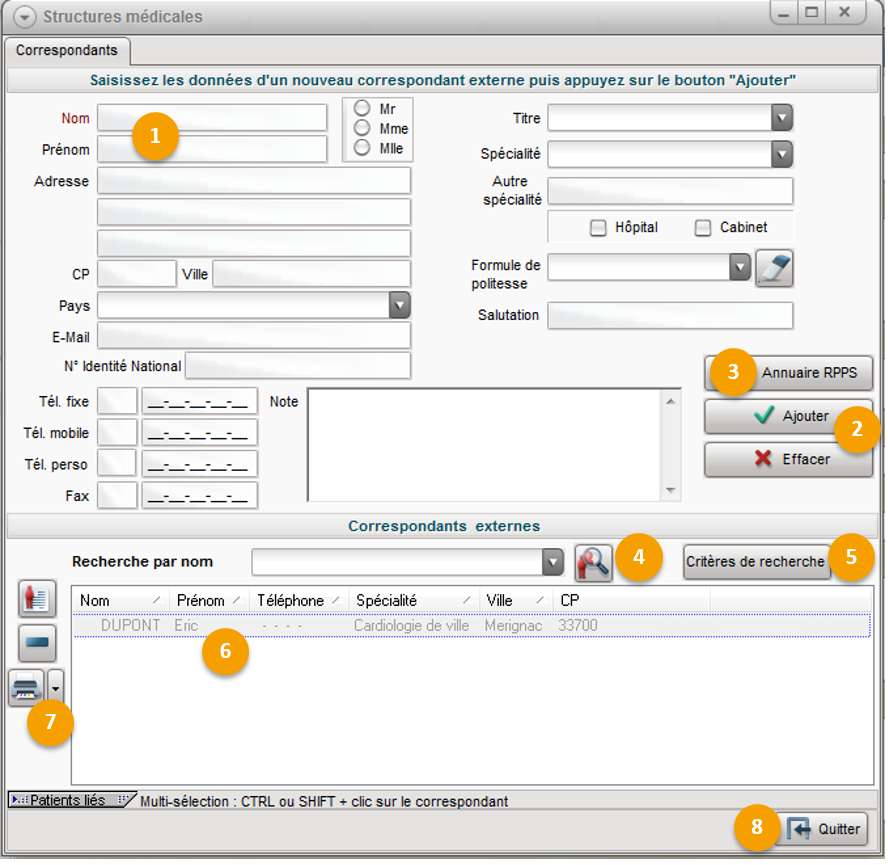Image resolution: width=888 pixels, height=865 pixels.
Task: Check the Hôpital checkbox
Action: click(x=598, y=227)
